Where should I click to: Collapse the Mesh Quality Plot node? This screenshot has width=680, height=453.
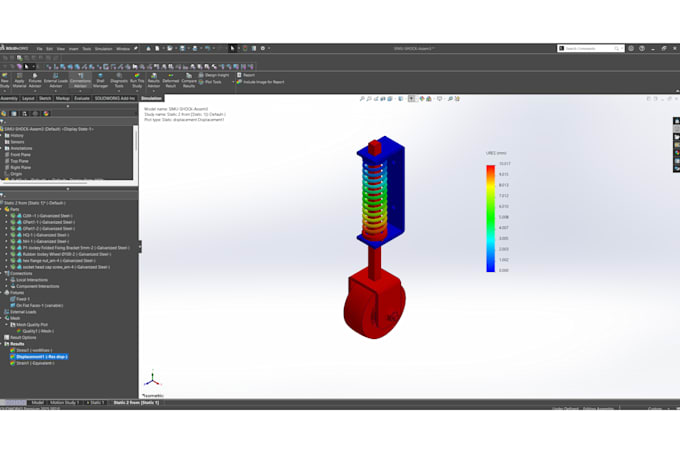pyautogui.click(x=7, y=325)
